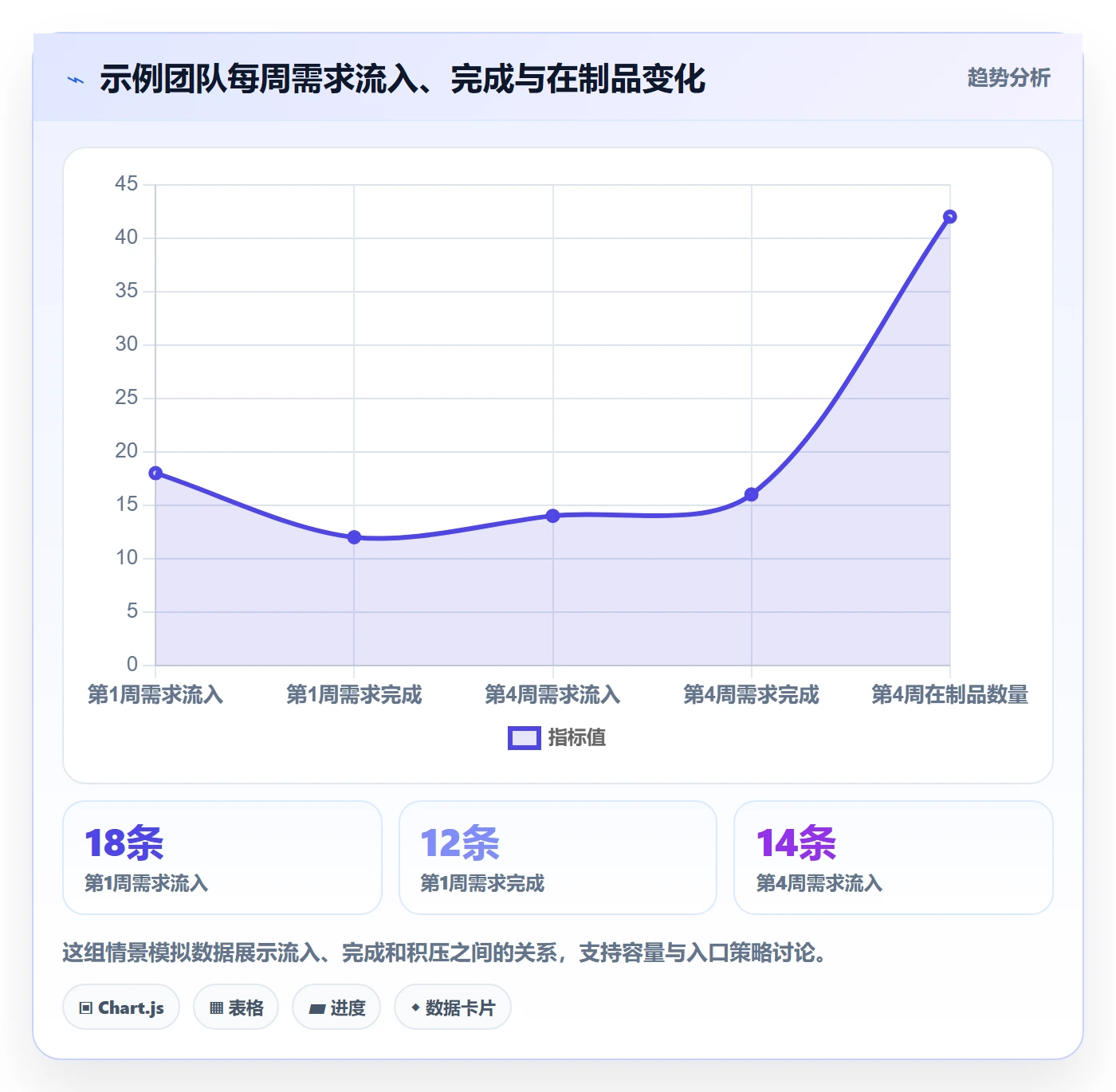Click the y-axis value 35
1116x1092 pixels.
(126, 291)
